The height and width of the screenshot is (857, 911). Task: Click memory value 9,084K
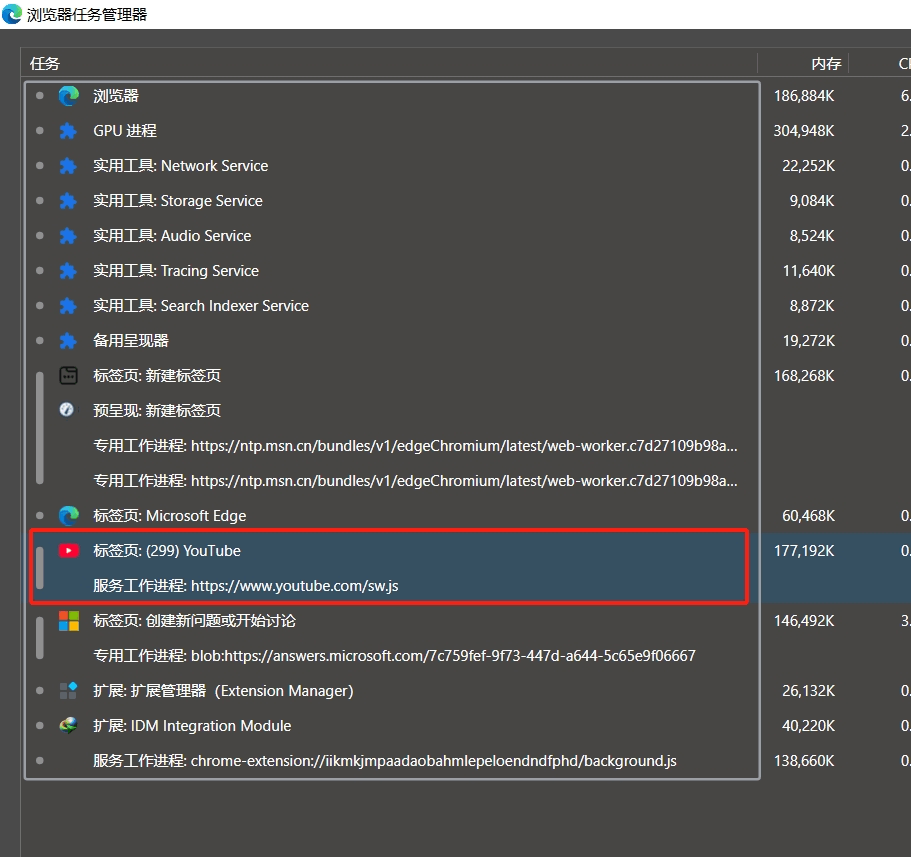(812, 201)
